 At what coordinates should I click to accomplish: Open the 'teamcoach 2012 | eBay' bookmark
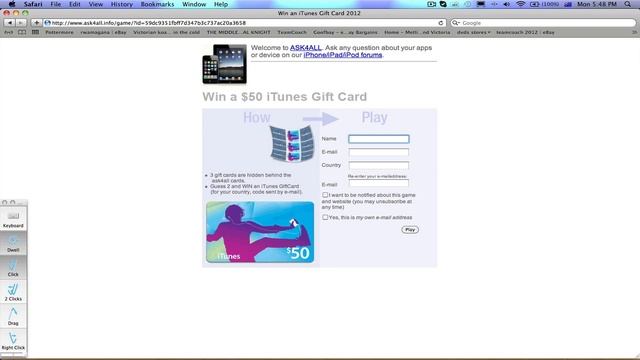point(525,32)
